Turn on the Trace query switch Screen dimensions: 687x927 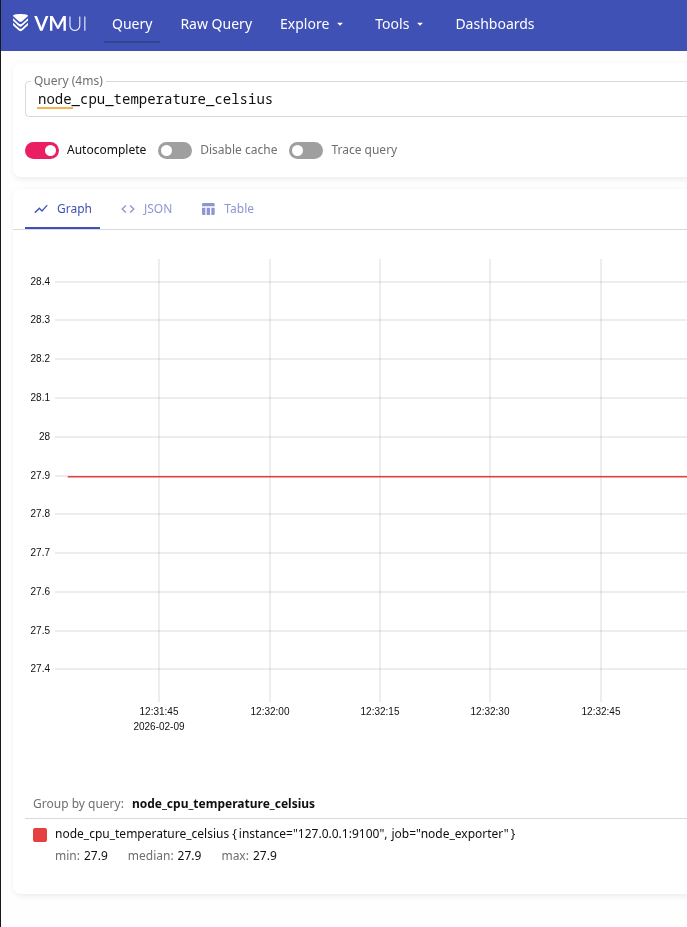click(306, 150)
